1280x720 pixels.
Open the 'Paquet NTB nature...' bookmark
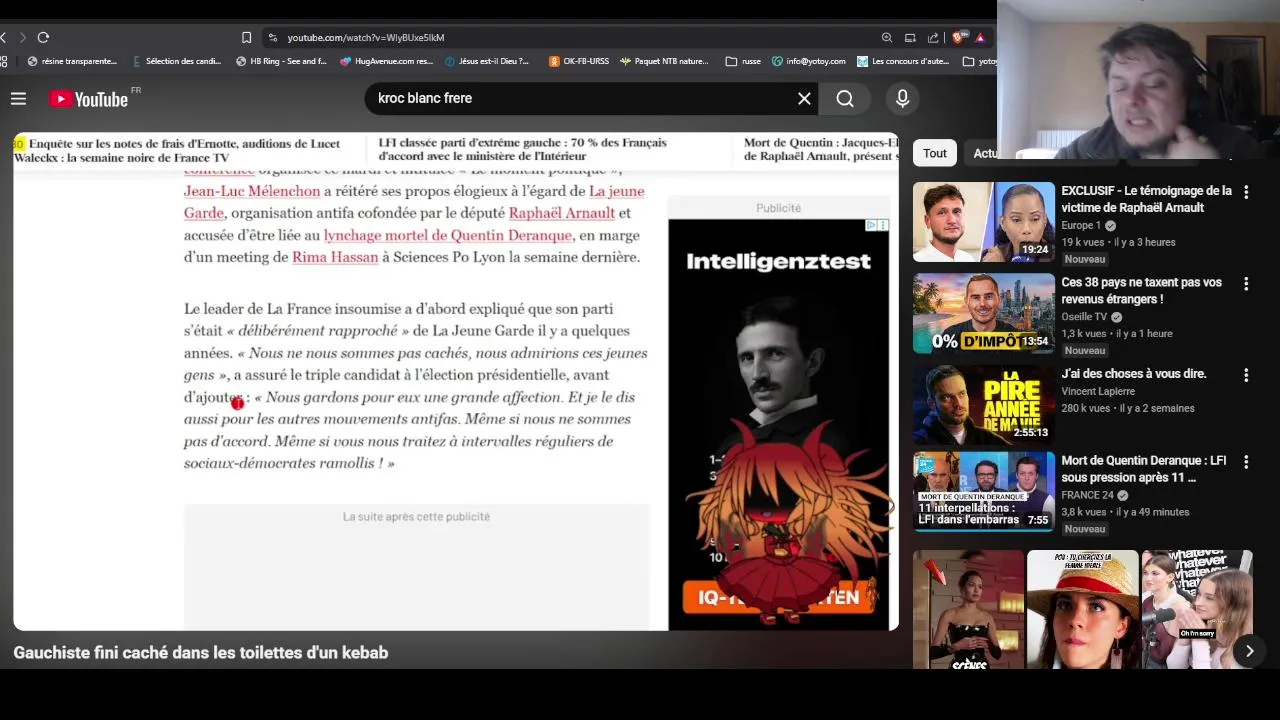click(x=664, y=61)
